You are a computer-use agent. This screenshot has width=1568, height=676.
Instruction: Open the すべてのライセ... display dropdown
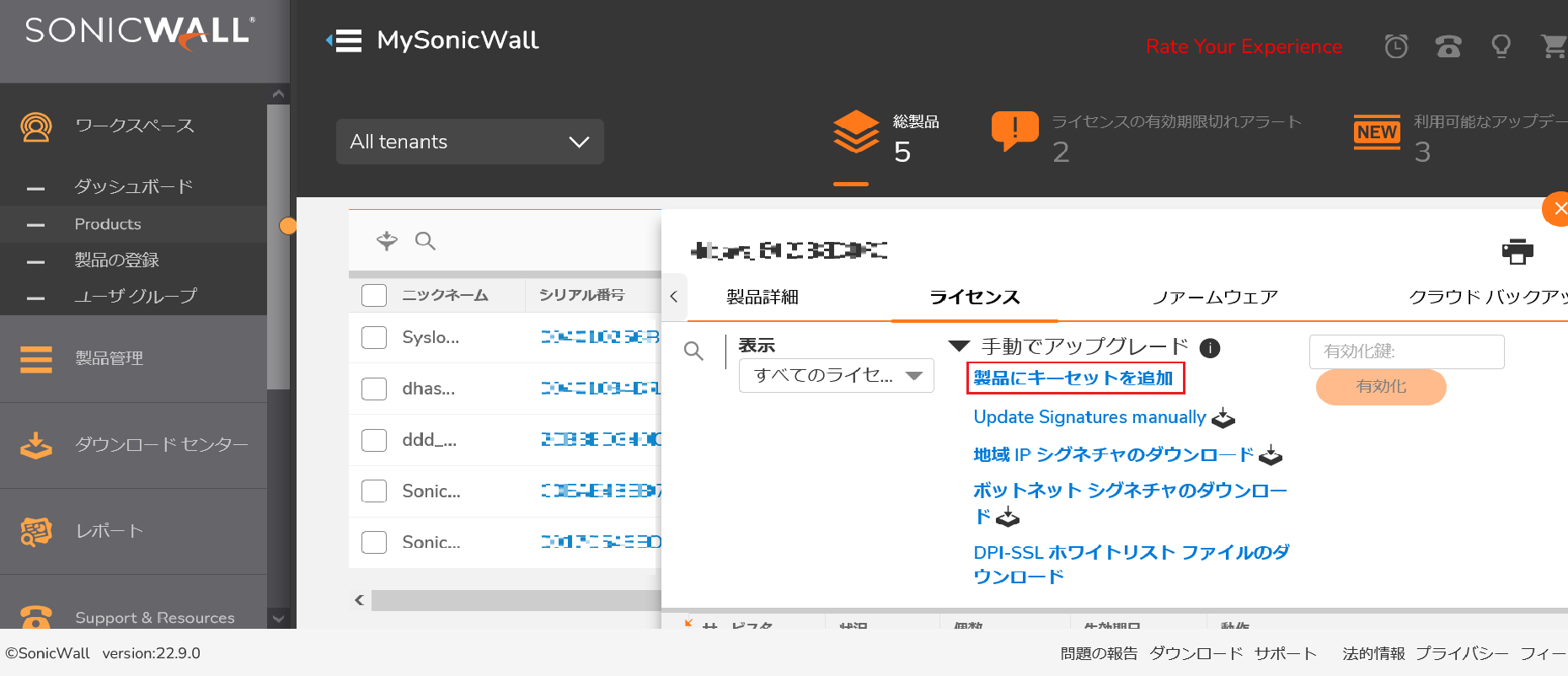837,375
